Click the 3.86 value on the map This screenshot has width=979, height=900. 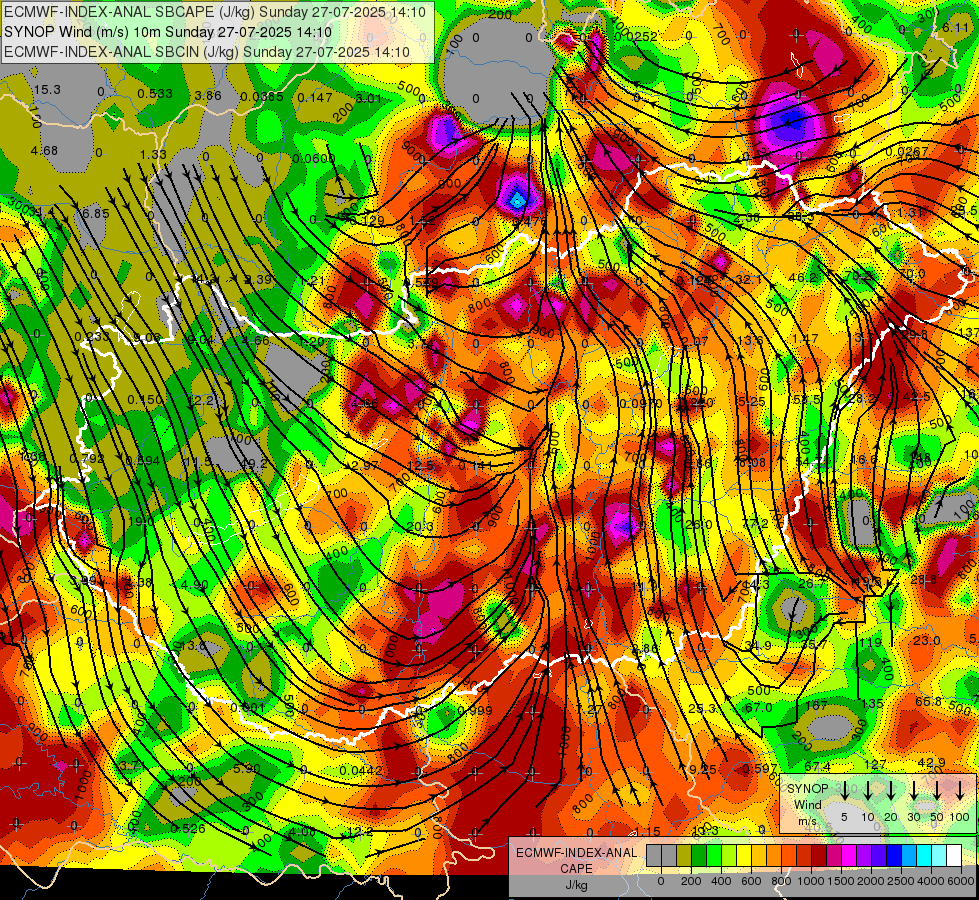pos(208,96)
